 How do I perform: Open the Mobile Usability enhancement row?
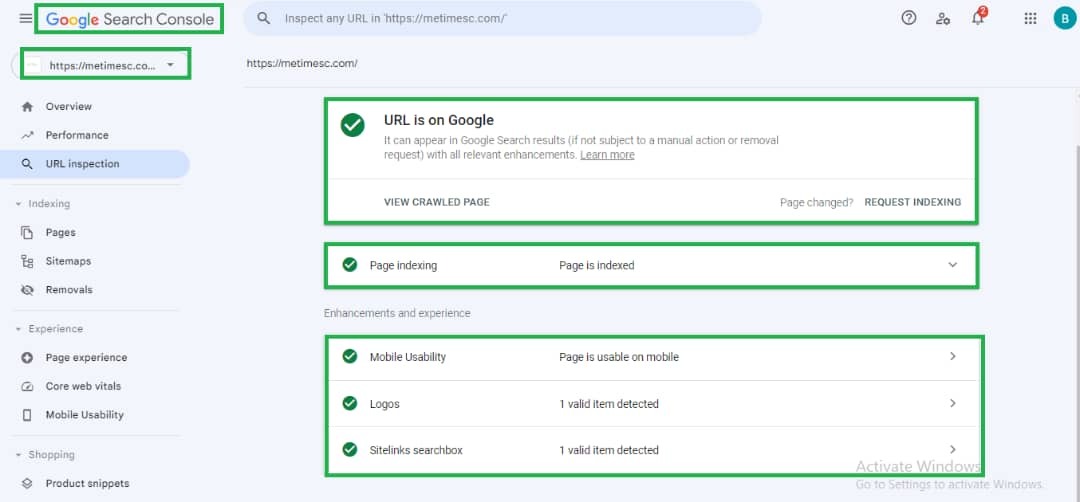coord(650,357)
